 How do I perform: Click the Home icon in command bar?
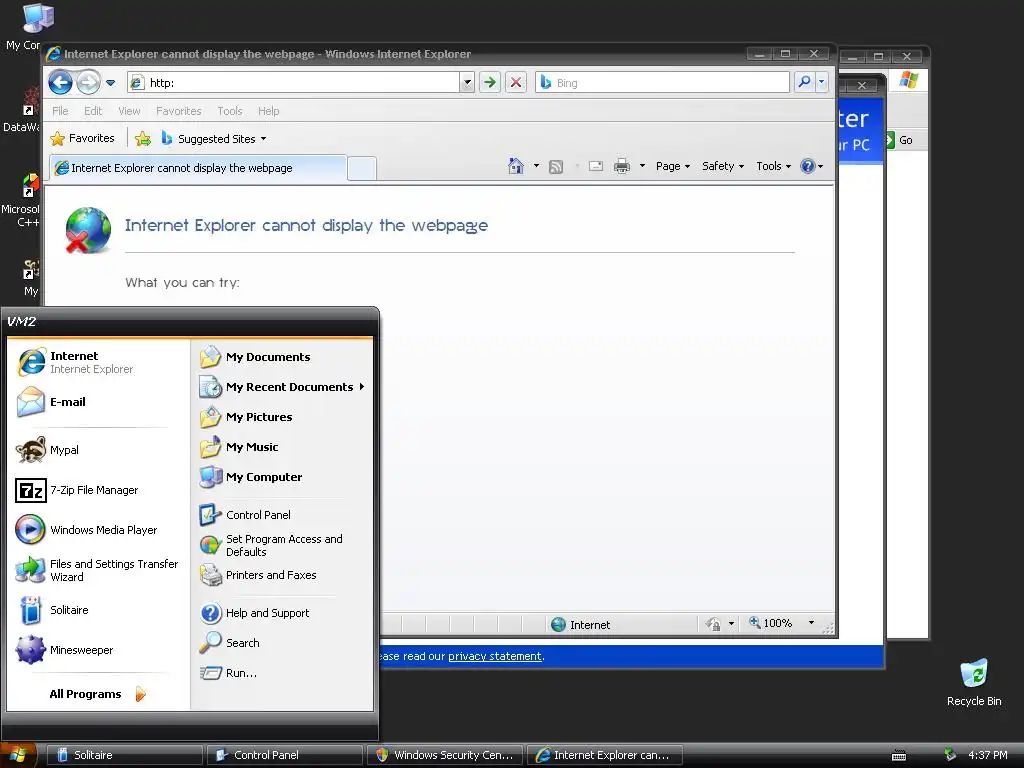(516, 166)
